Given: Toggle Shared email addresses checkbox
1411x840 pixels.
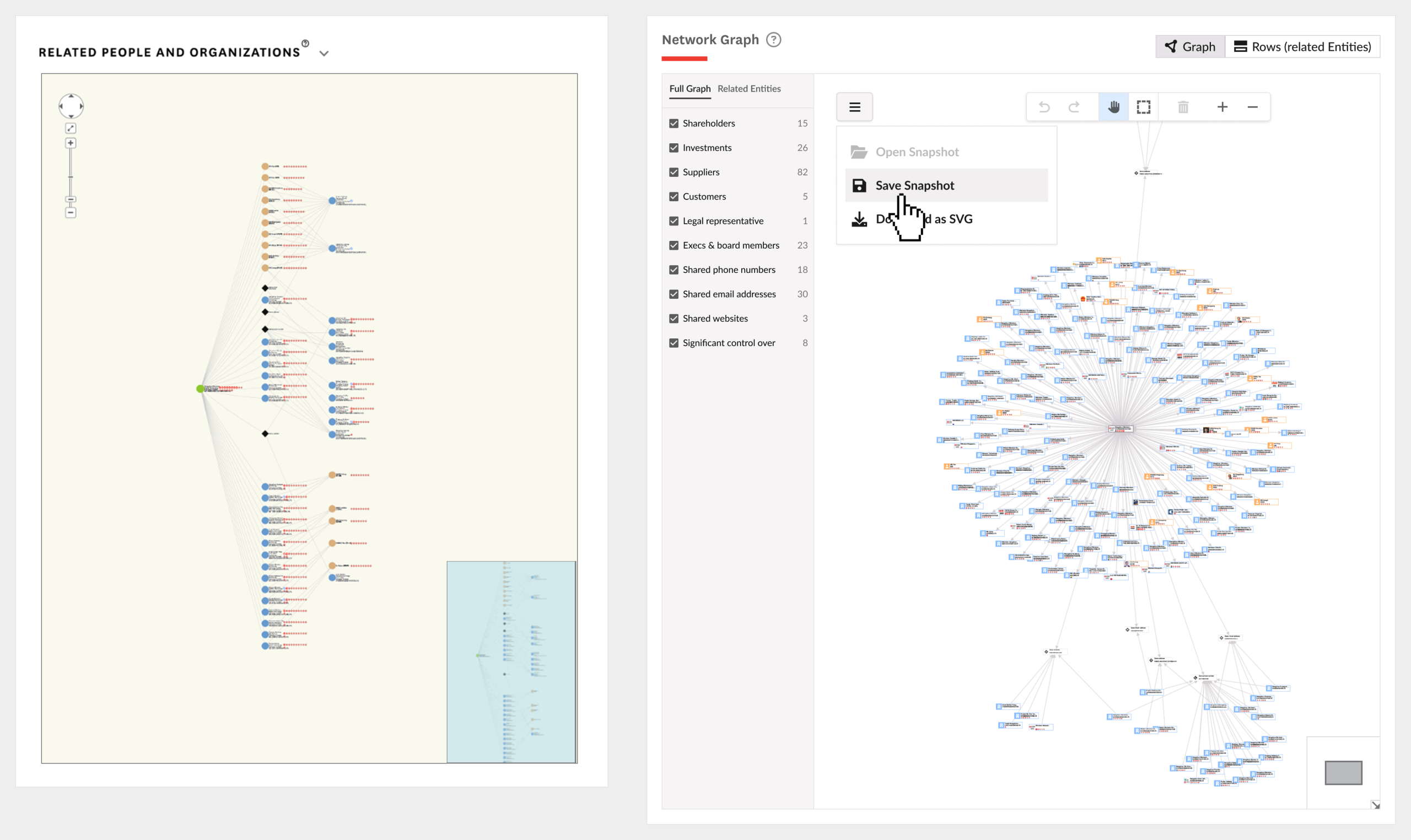Looking at the screenshot, I should tap(674, 294).
